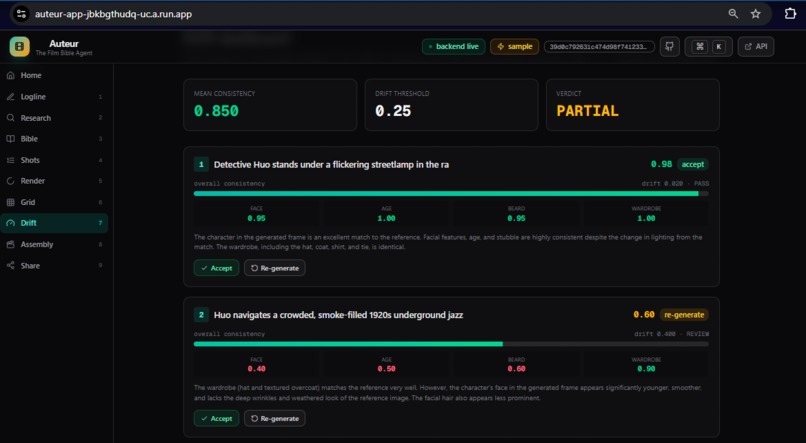Screen dimensions: 806x443
Task: Click the Shots list icon
Action: tap(10, 160)
